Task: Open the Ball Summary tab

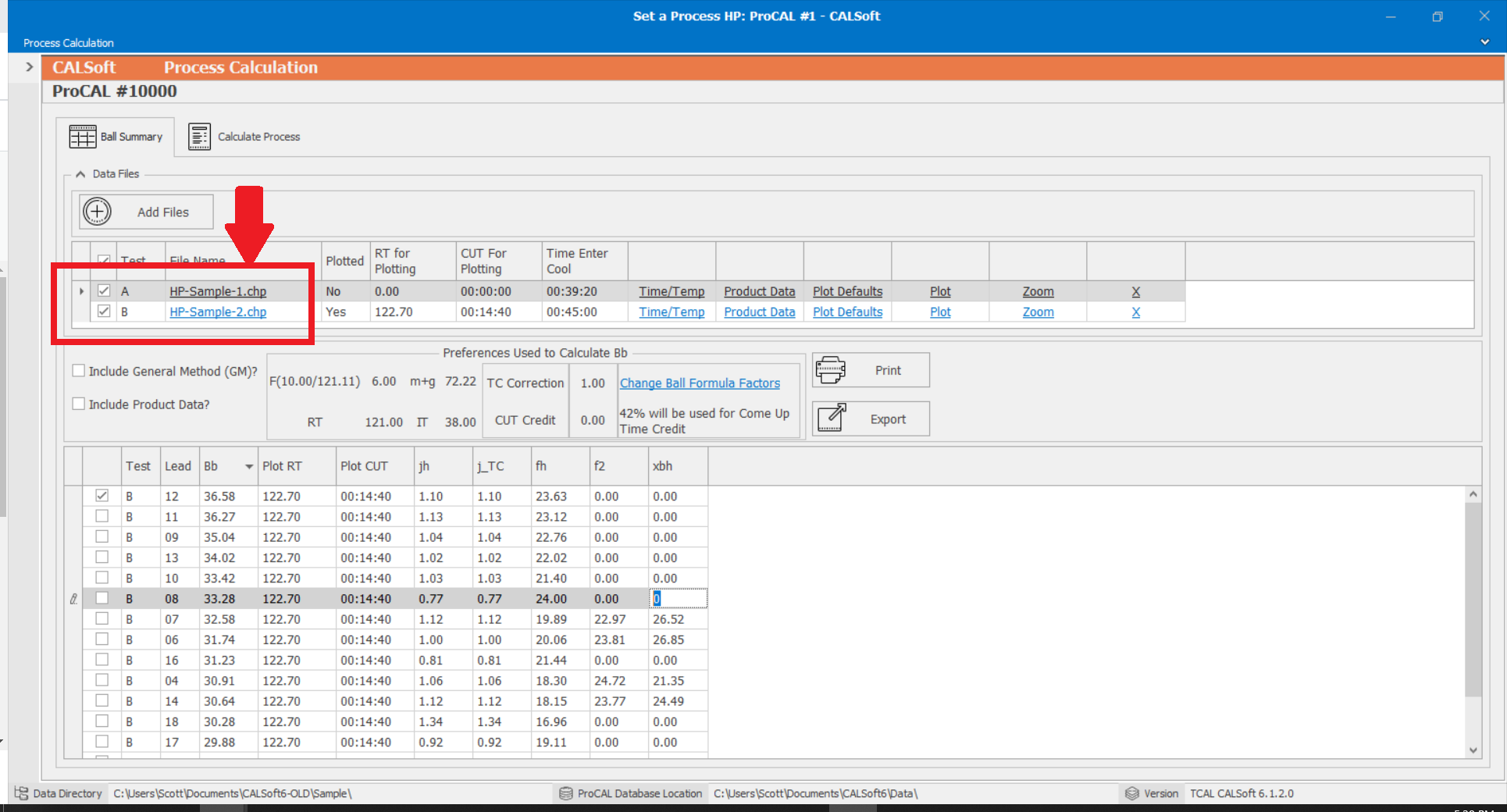Action: tap(116, 137)
